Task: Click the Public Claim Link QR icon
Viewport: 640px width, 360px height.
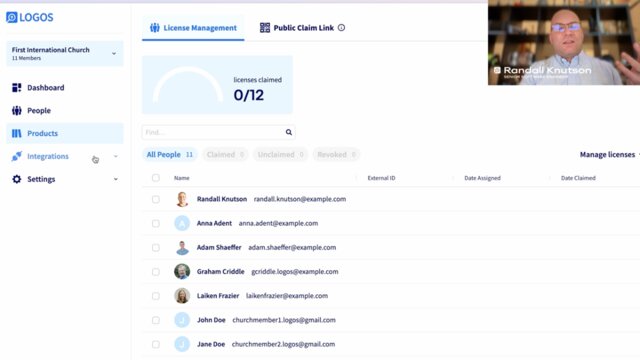Action: coord(265,28)
